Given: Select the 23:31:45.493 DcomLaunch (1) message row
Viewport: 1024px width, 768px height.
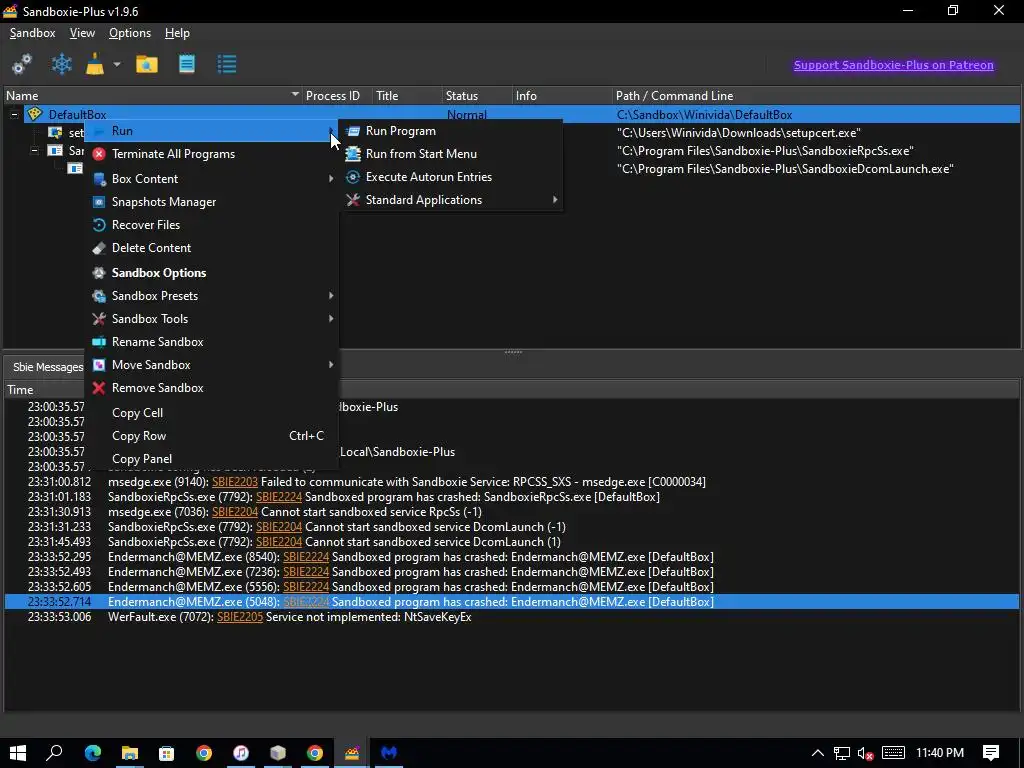Looking at the screenshot, I should click(x=512, y=542).
